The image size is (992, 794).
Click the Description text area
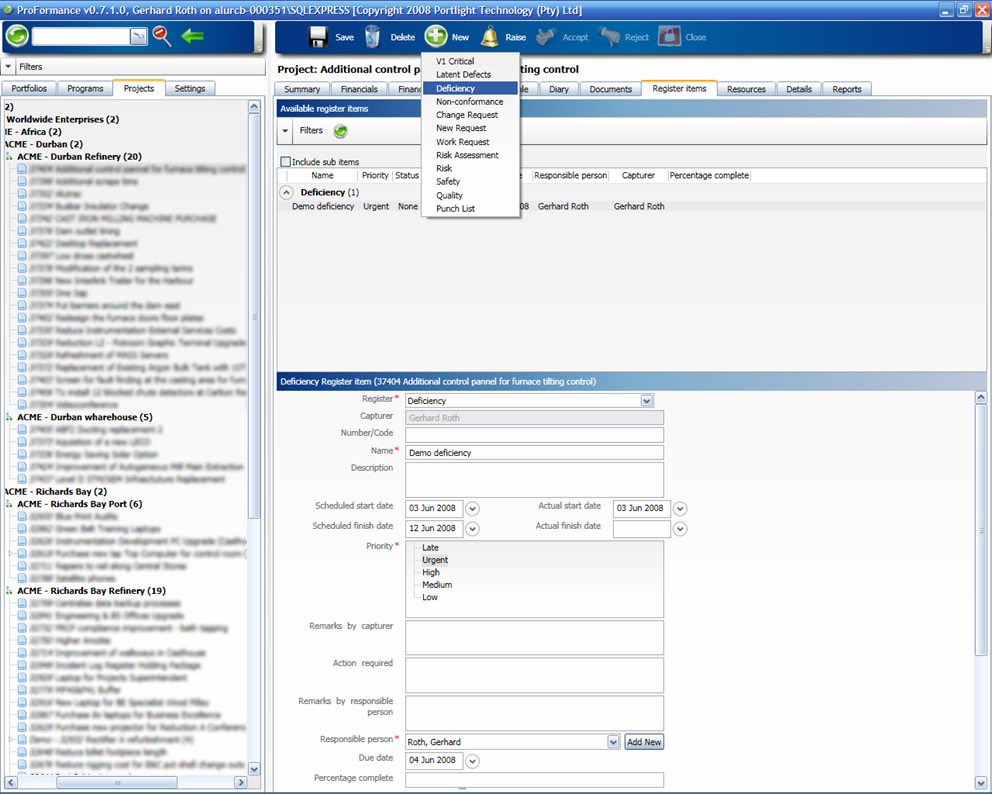point(535,480)
